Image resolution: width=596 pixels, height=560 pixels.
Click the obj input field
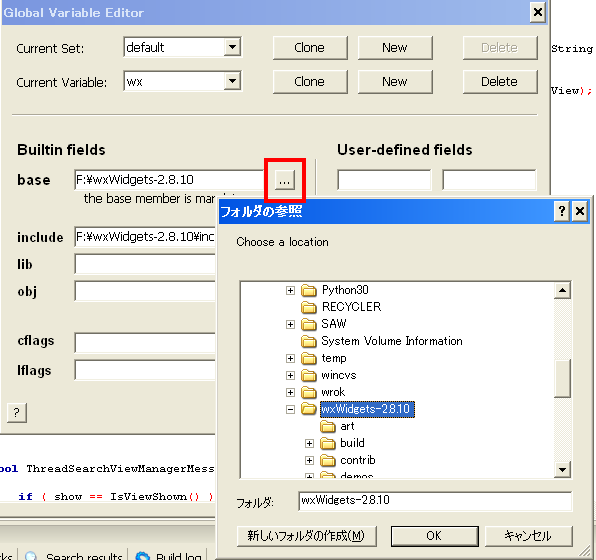[145, 291]
